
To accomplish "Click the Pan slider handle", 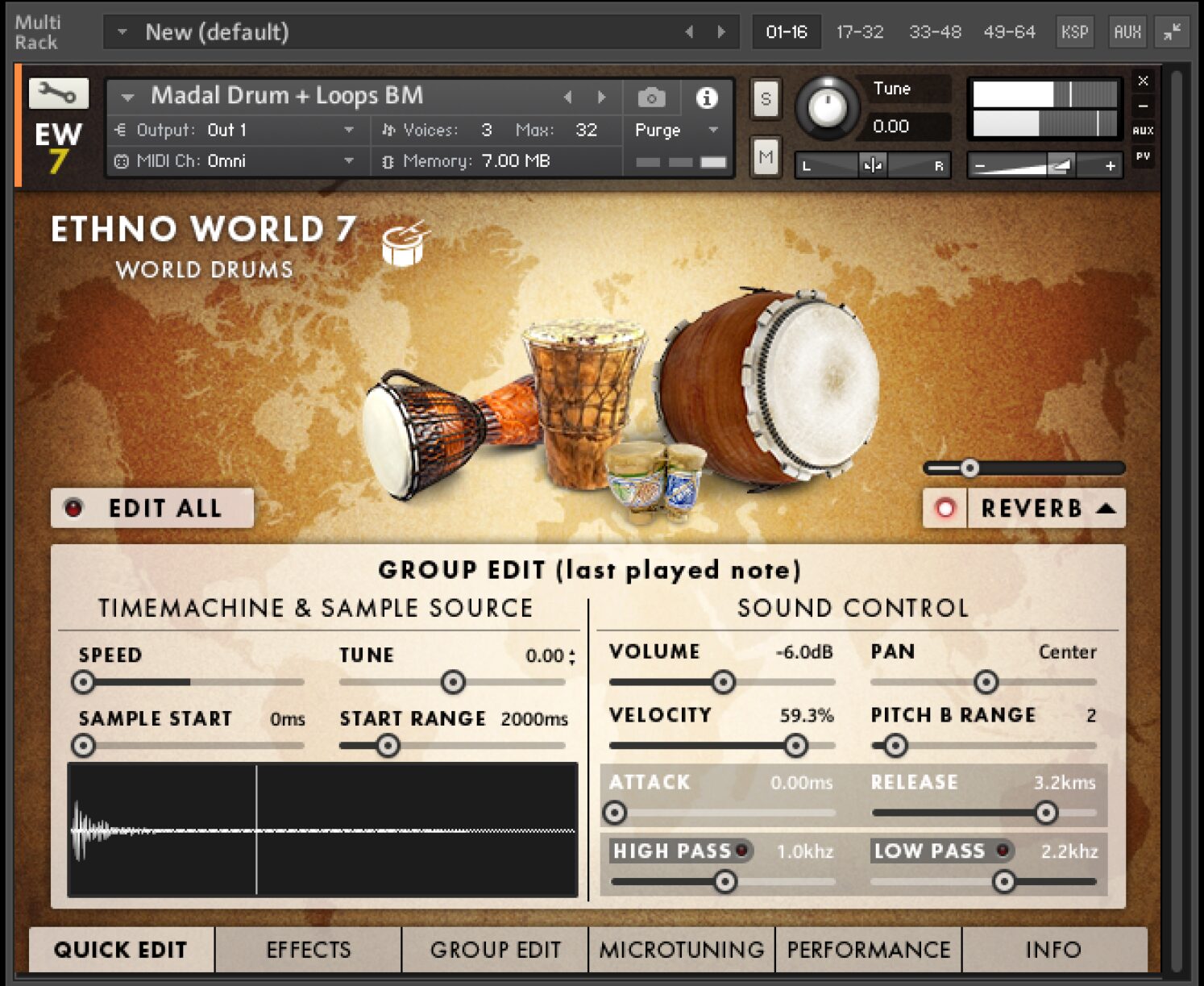I will 986,682.
